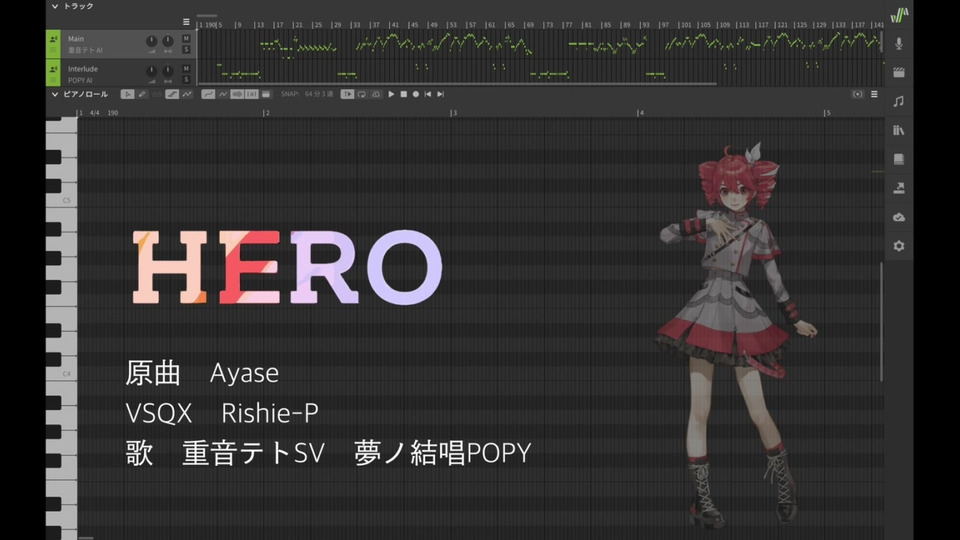Click the arrangement horizontal scrollbar below tracks
The width and height of the screenshot is (960, 540).
[457, 84]
